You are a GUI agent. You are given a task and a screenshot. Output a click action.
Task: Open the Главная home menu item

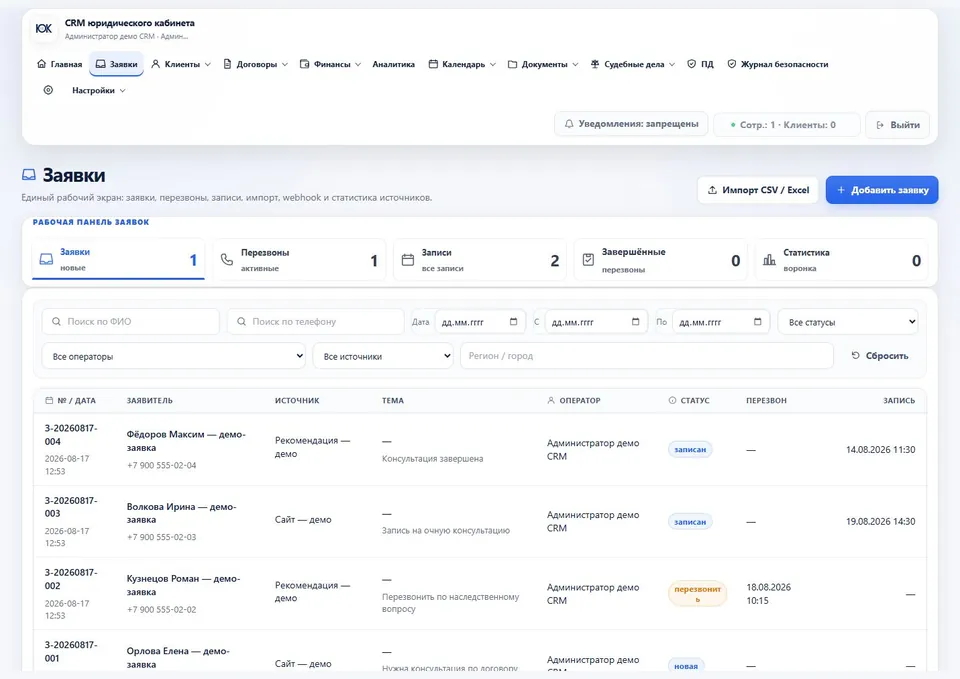tap(59, 64)
